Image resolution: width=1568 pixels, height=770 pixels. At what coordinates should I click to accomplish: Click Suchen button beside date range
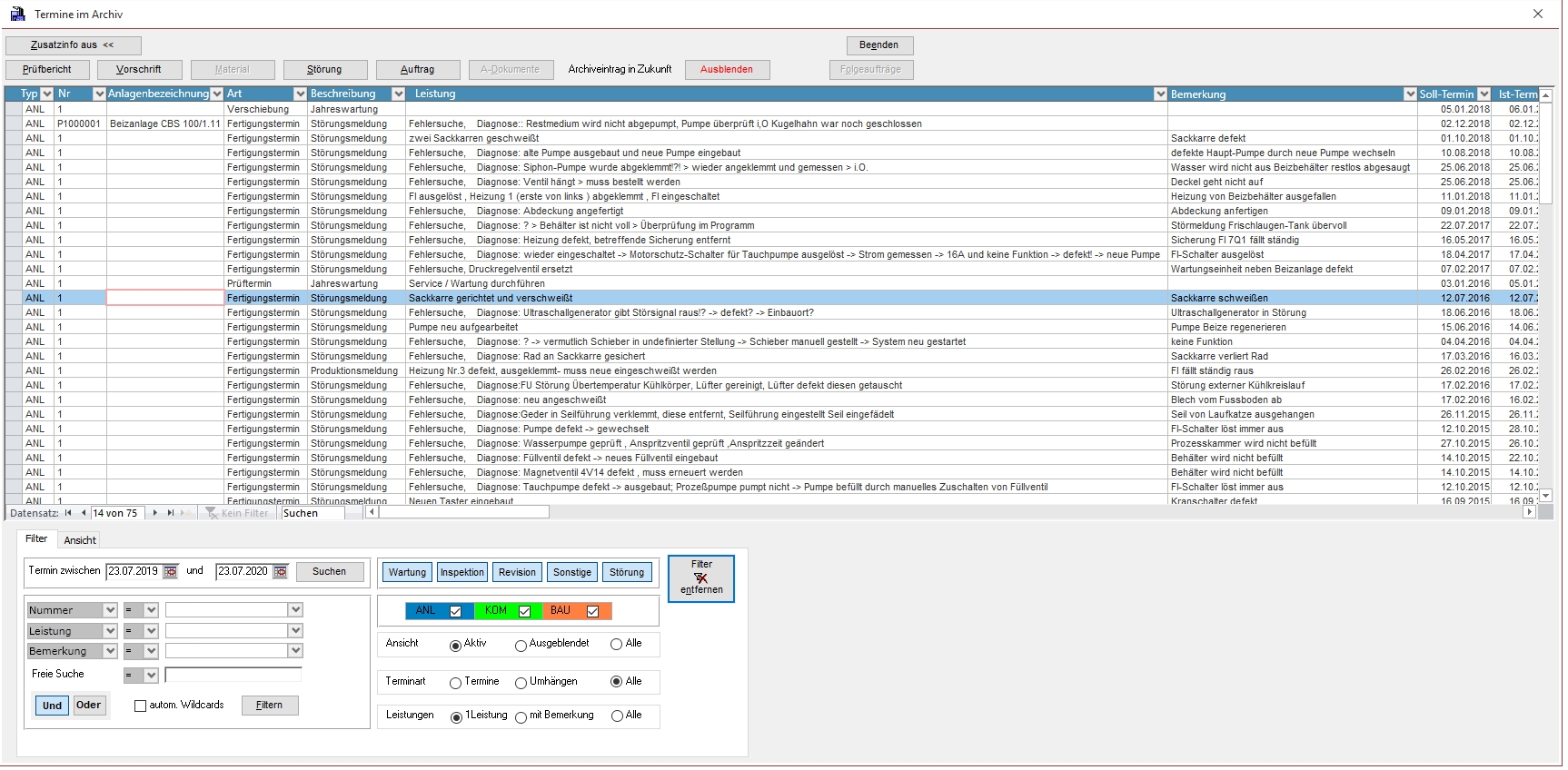point(330,572)
